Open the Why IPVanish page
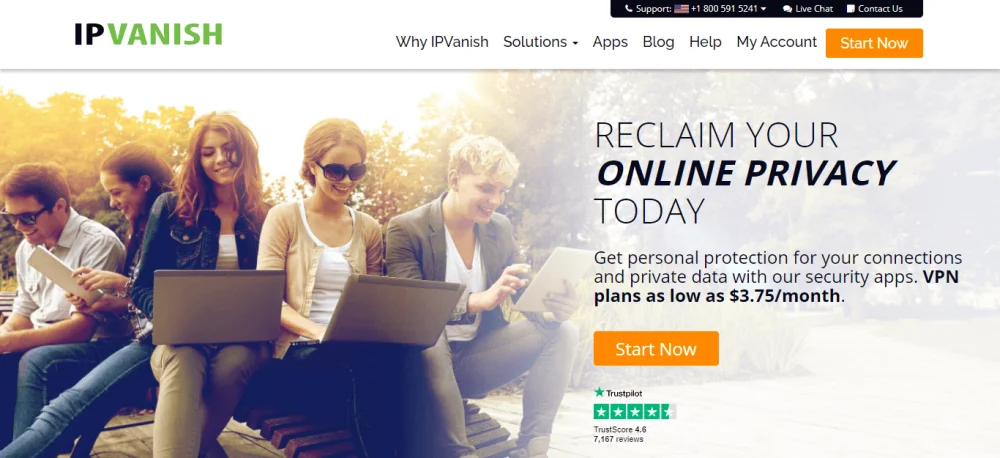Image resolution: width=1000 pixels, height=458 pixels. click(x=442, y=42)
